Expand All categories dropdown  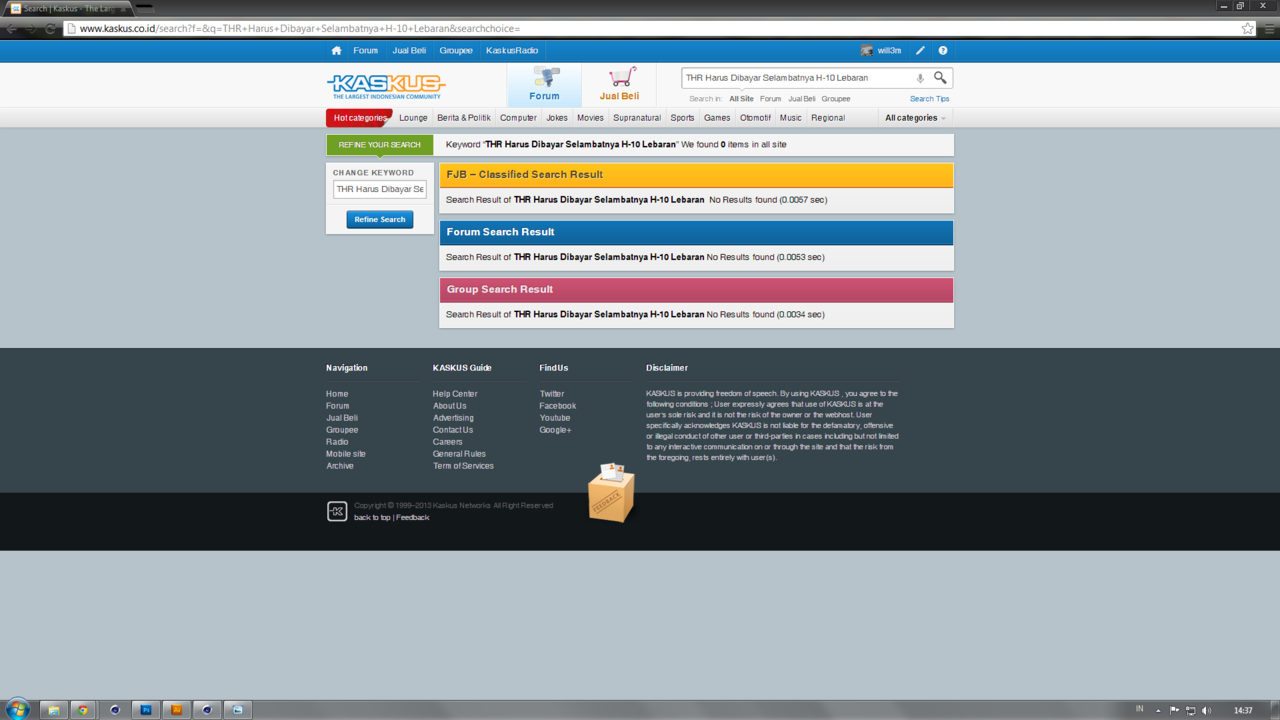point(915,118)
